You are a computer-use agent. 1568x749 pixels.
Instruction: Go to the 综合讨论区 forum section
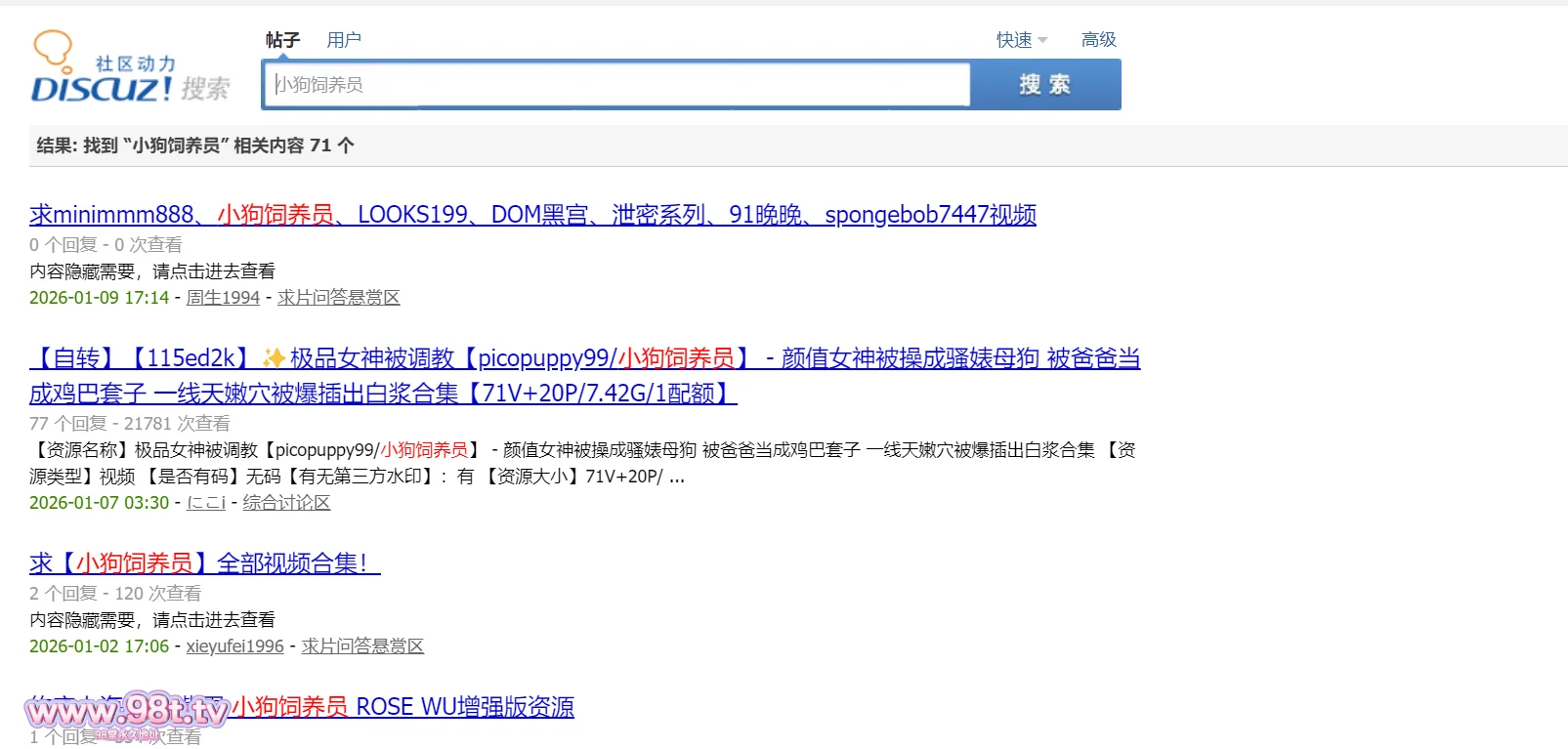[x=286, y=503]
